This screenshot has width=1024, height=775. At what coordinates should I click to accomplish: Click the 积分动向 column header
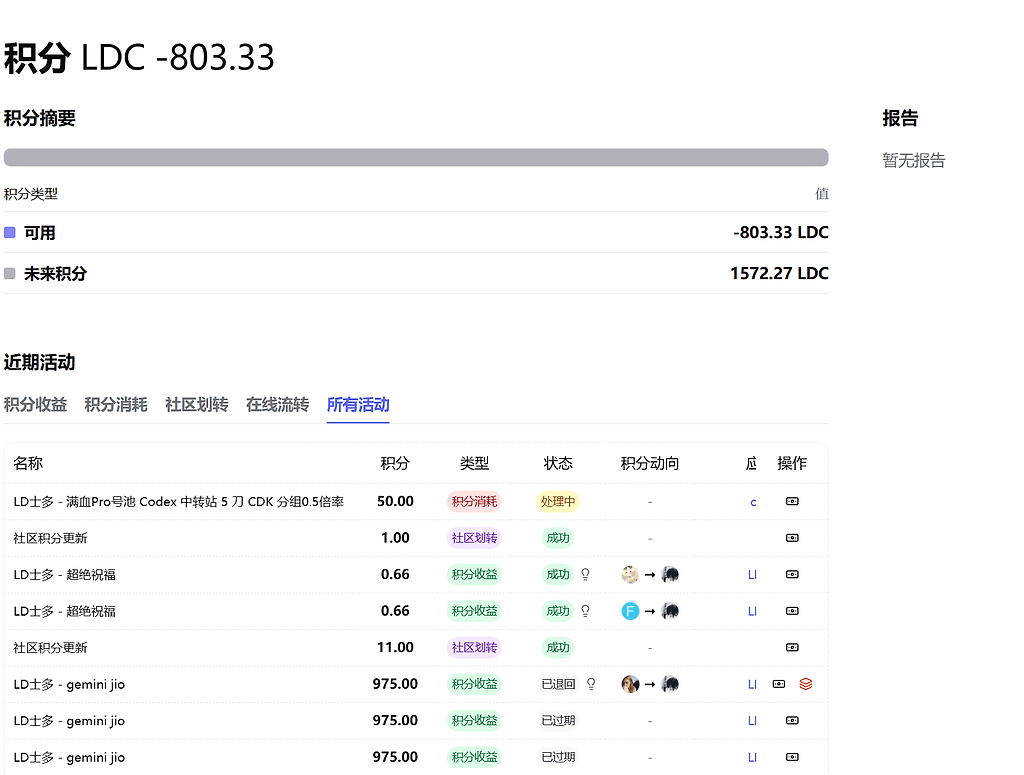[x=650, y=464]
